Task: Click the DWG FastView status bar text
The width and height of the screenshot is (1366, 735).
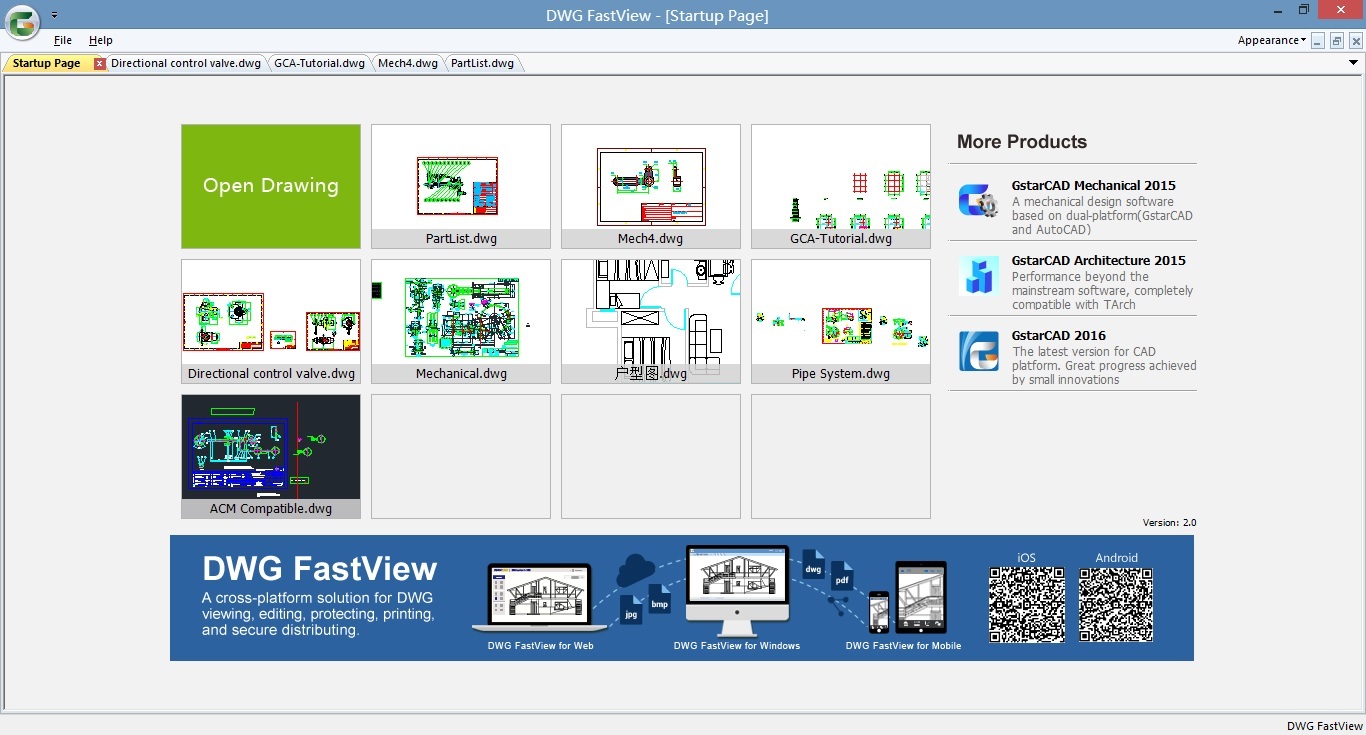Action: click(x=1324, y=726)
